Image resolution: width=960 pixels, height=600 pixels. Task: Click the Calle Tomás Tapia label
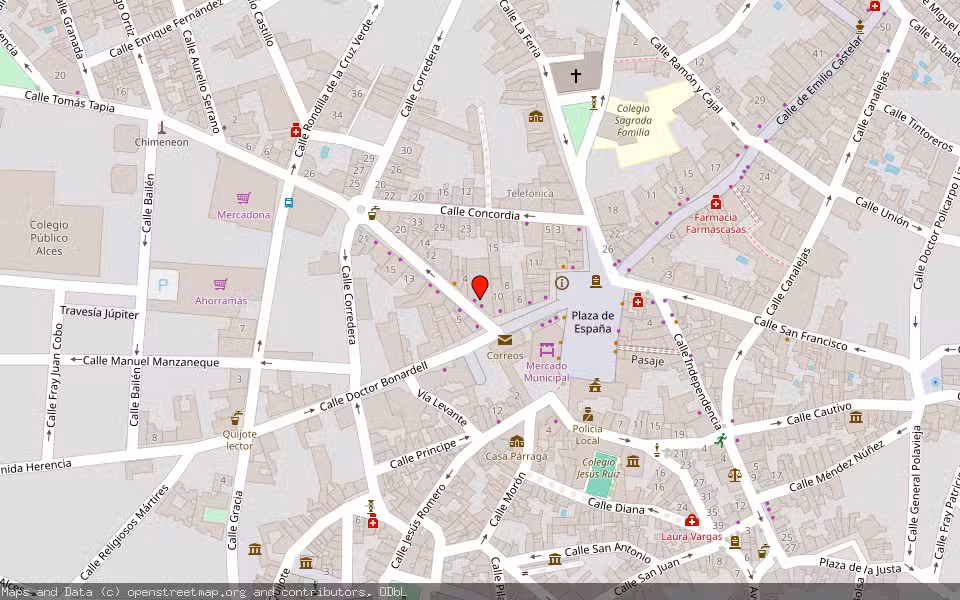tap(70, 102)
